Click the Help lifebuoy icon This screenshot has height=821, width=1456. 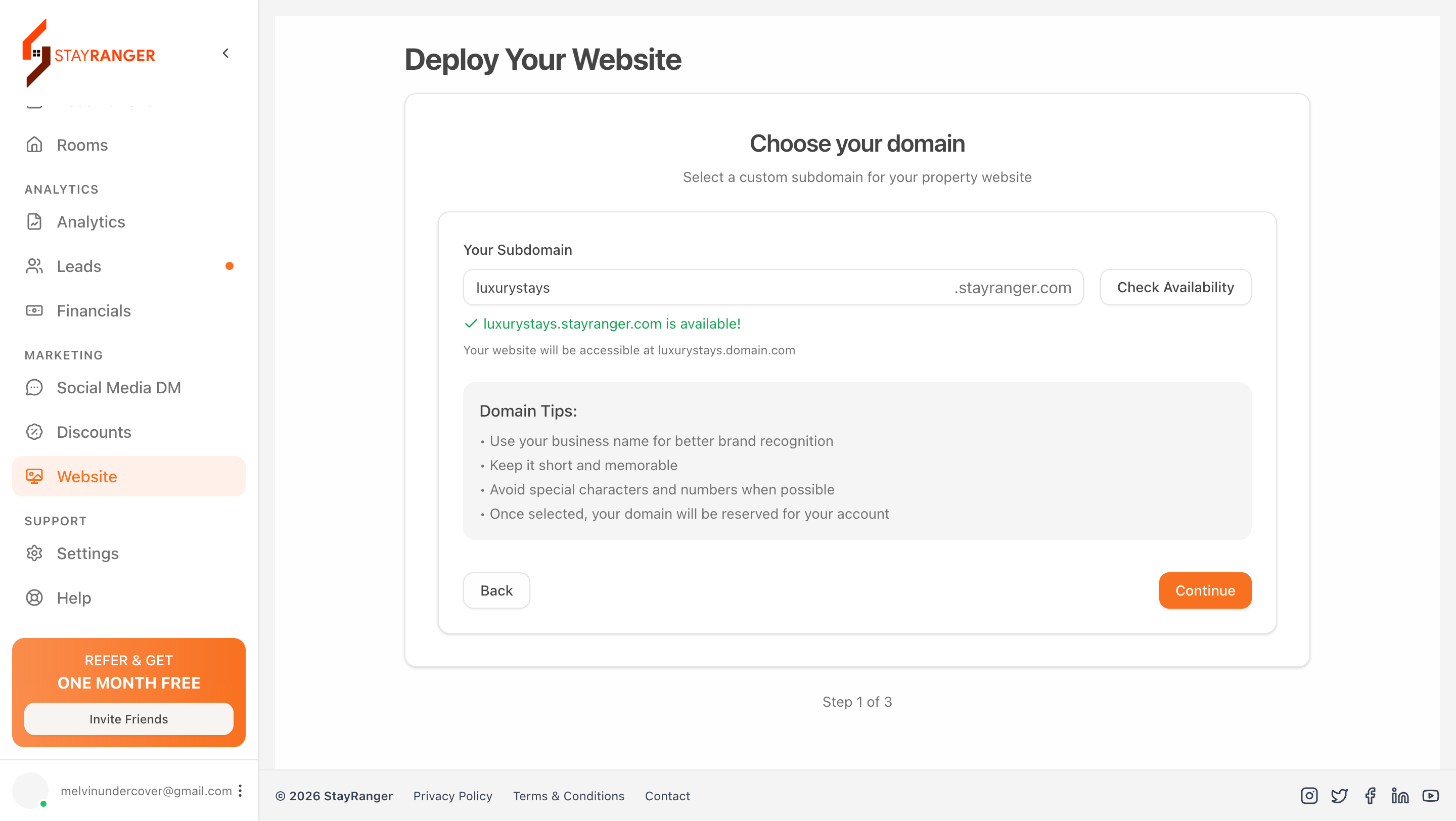pos(34,598)
